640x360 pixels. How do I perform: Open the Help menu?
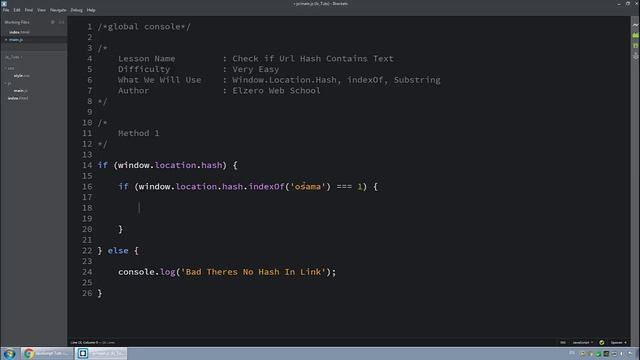coord(91,10)
